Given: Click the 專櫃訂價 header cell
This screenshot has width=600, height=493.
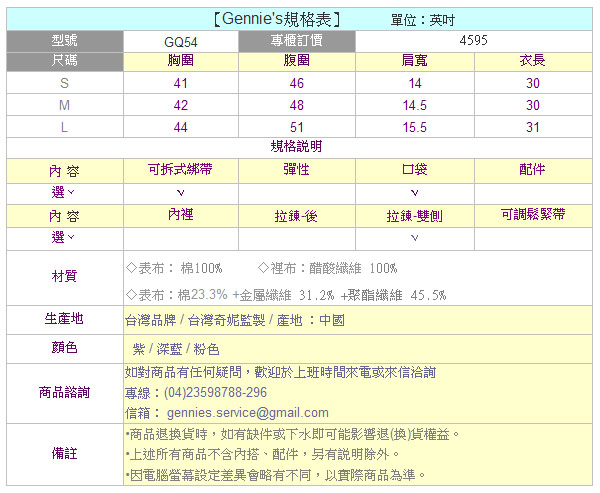Looking at the screenshot, I should point(297,41).
